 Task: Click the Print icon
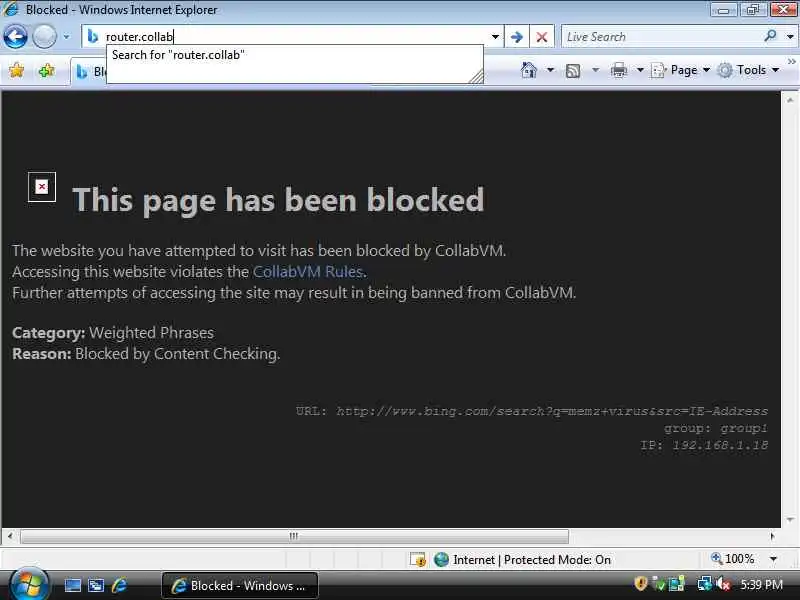tap(618, 70)
